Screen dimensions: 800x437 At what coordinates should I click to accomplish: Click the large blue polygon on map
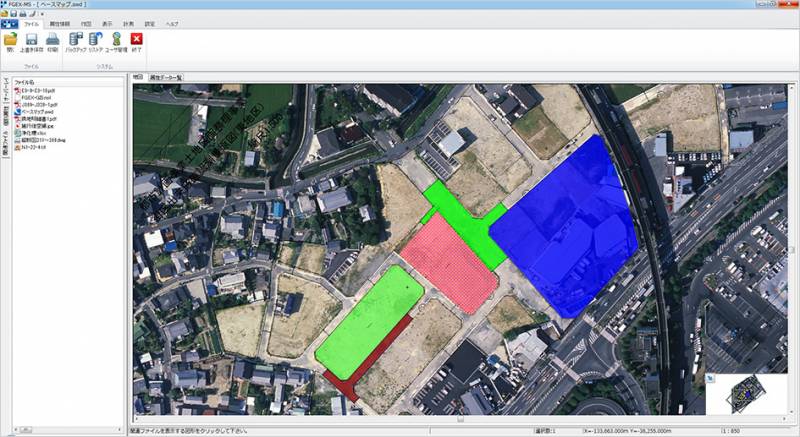pos(565,230)
